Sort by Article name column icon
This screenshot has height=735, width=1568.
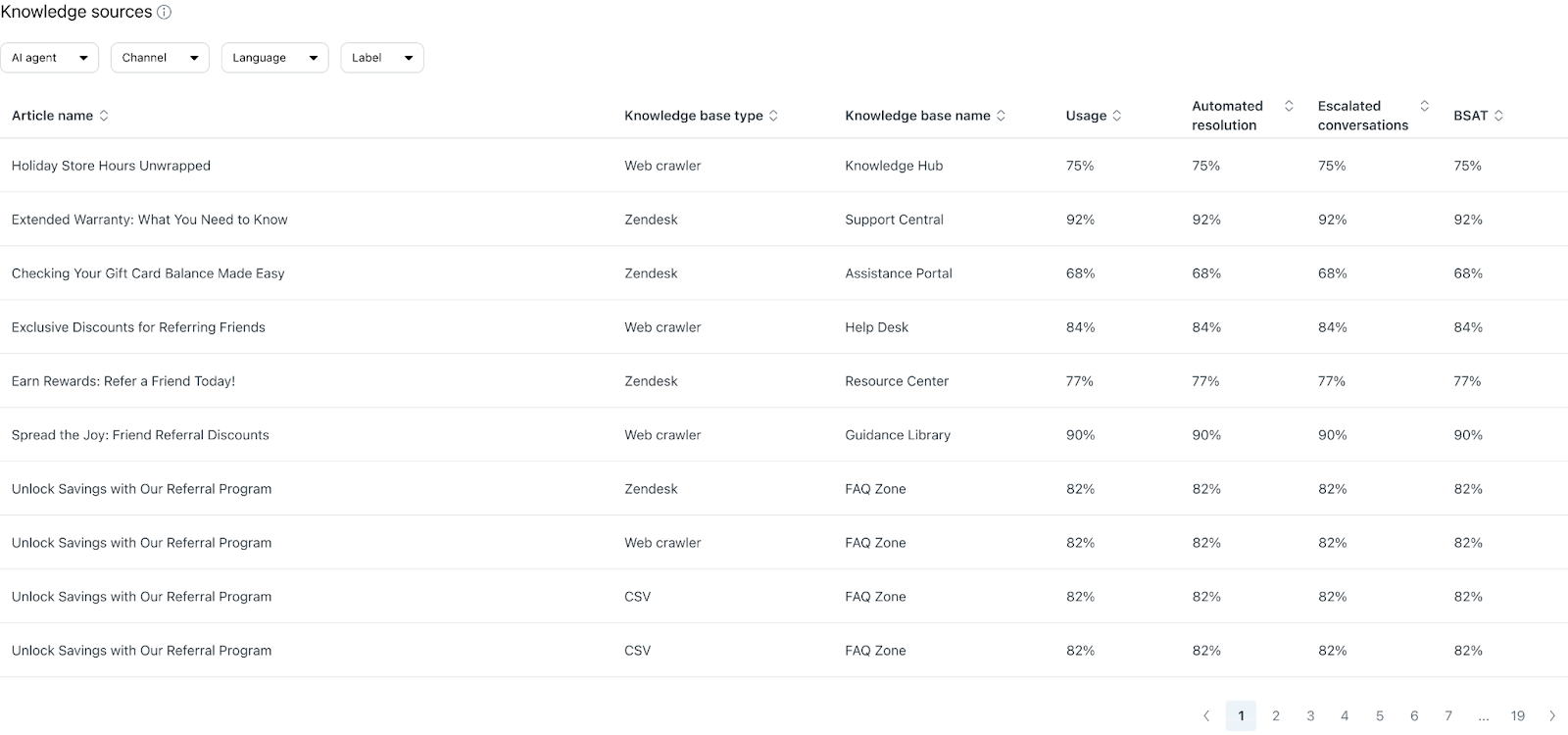click(x=104, y=116)
